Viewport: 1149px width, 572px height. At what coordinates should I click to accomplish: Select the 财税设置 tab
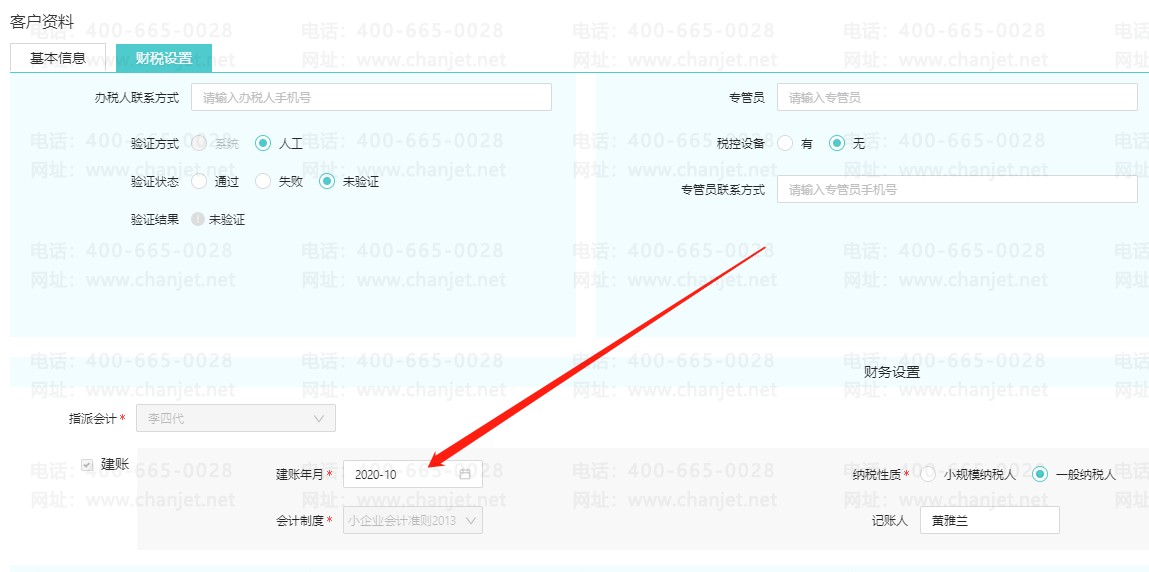point(164,58)
